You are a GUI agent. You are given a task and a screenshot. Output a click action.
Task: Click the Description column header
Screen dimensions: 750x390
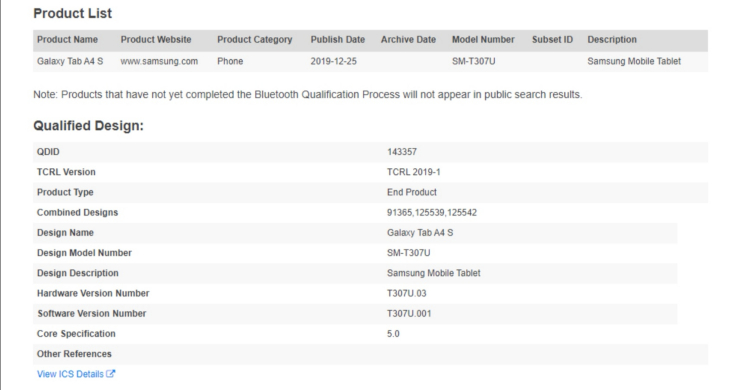click(x=612, y=40)
